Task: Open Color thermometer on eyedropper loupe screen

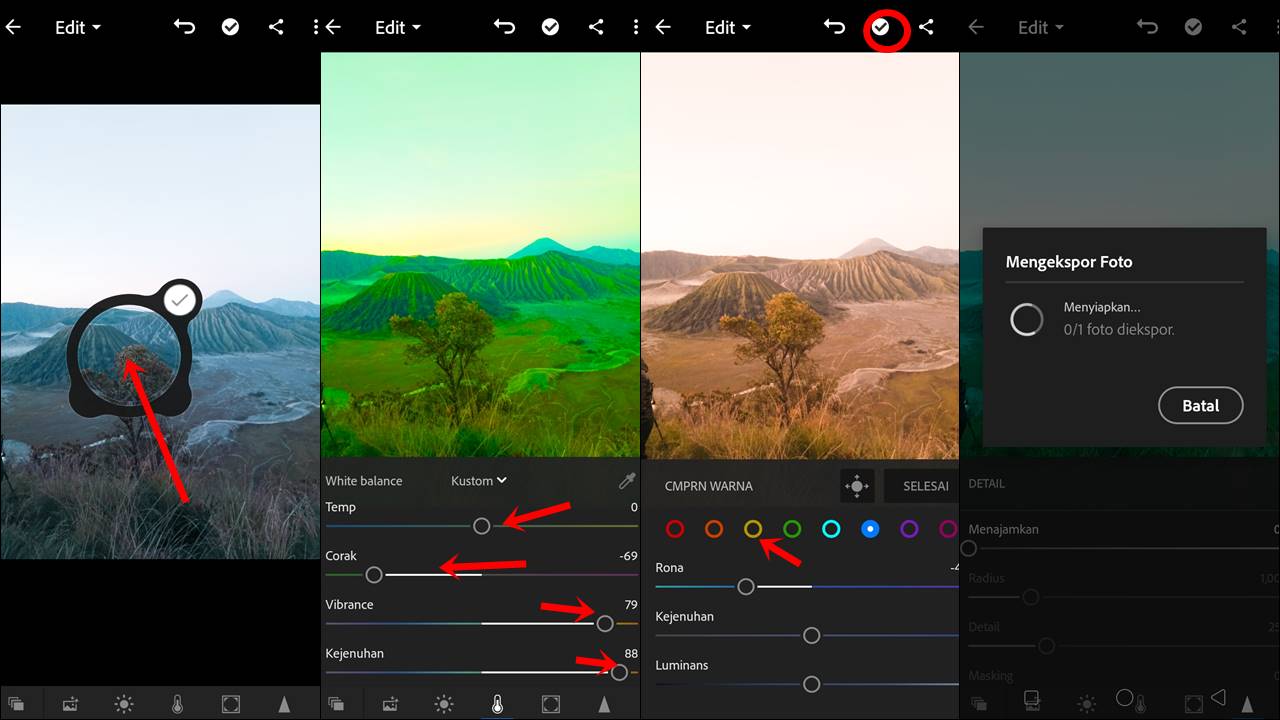Action: click(178, 704)
